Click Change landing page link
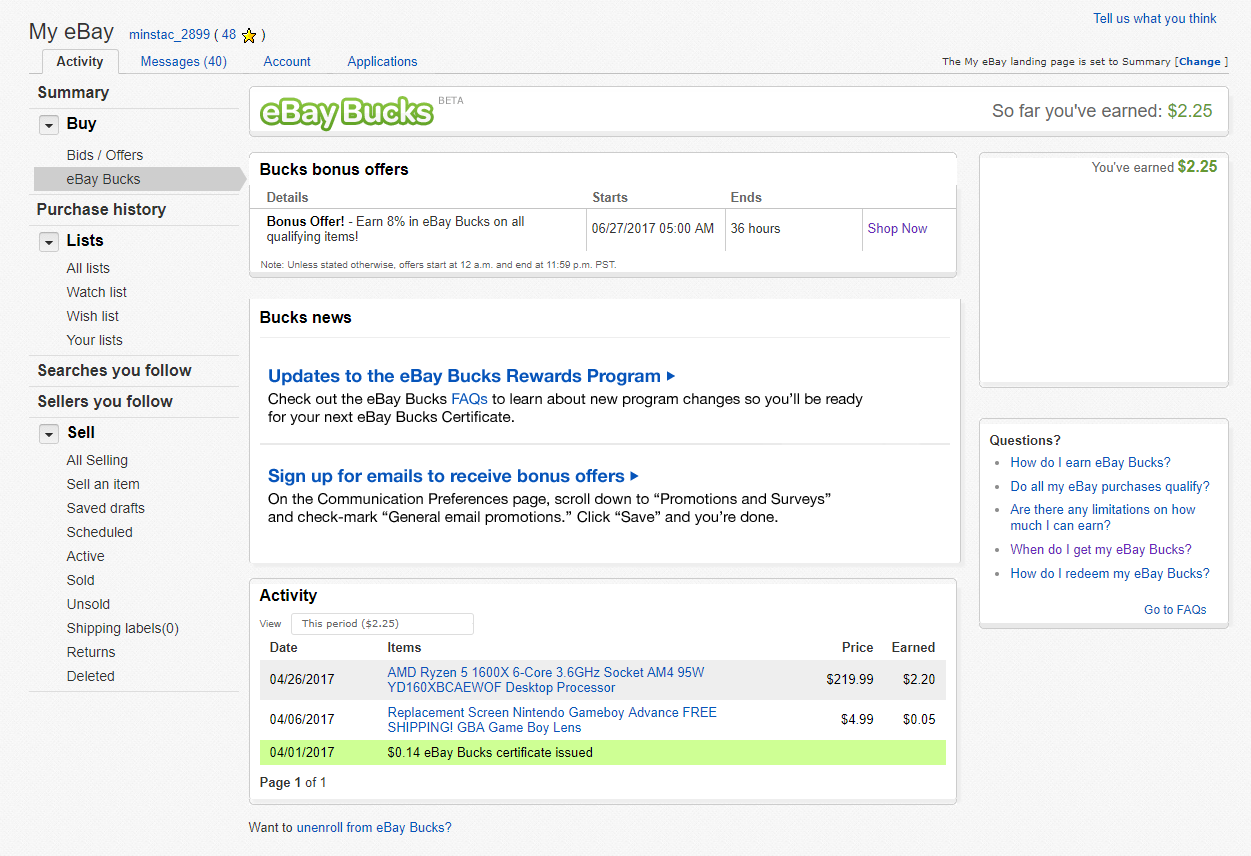1251x856 pixels. 1199,61
